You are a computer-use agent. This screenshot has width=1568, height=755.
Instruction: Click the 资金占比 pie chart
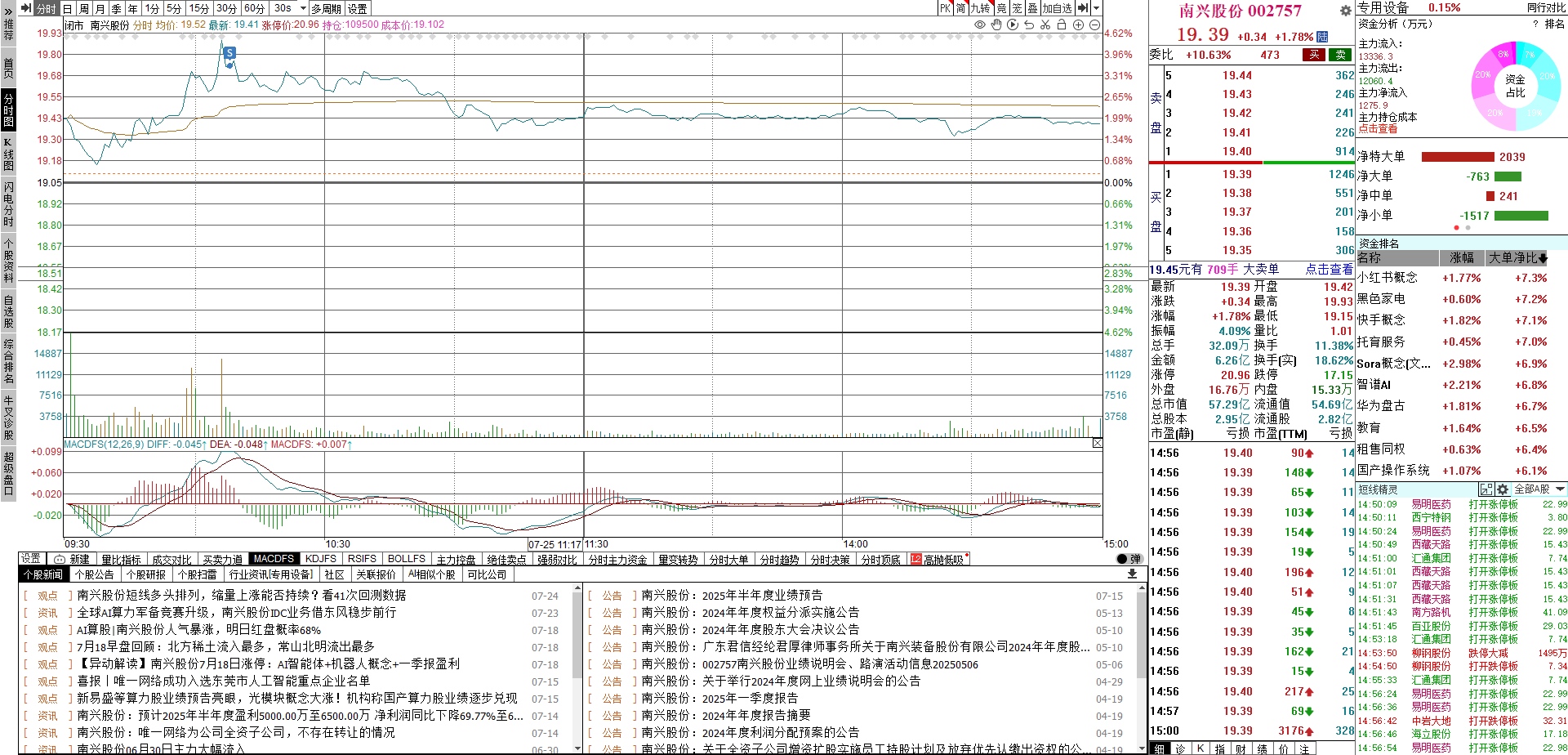1515,86
